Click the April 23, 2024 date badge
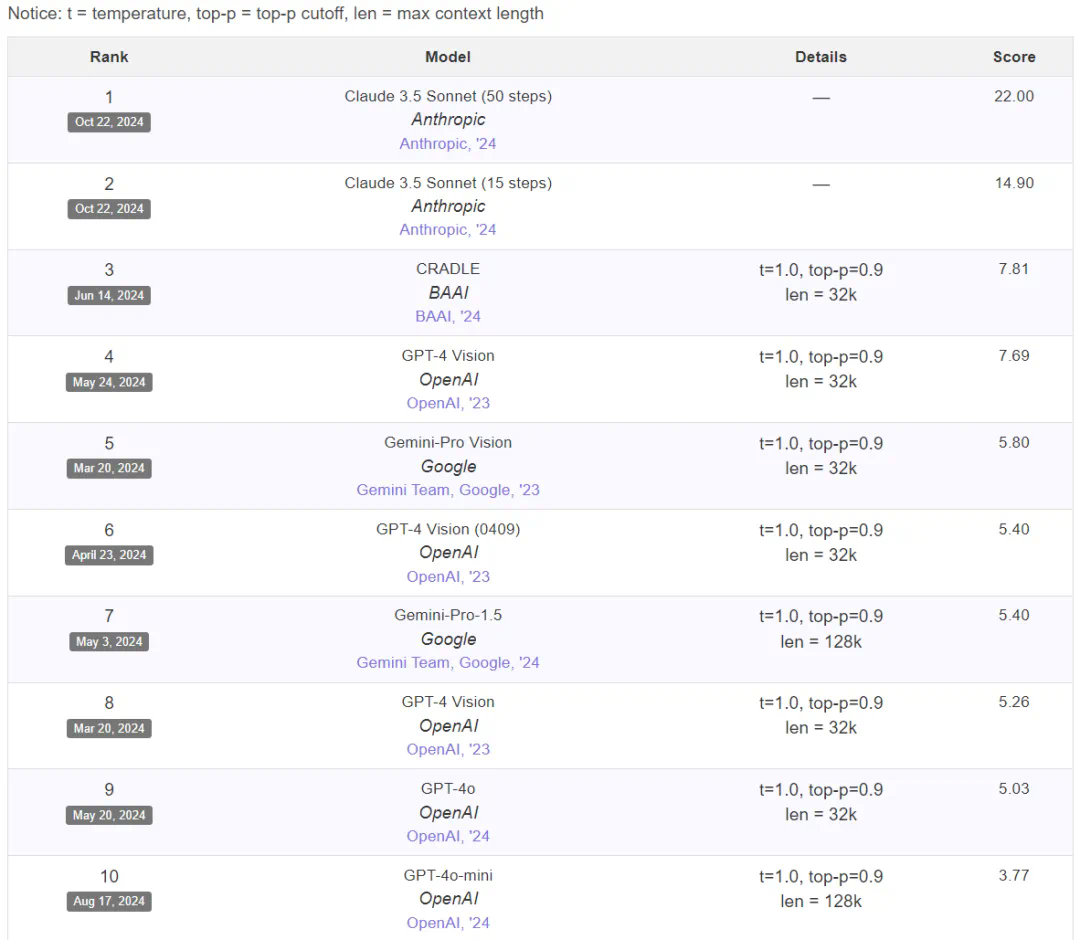1080x940 pixels. pos(109,555)
